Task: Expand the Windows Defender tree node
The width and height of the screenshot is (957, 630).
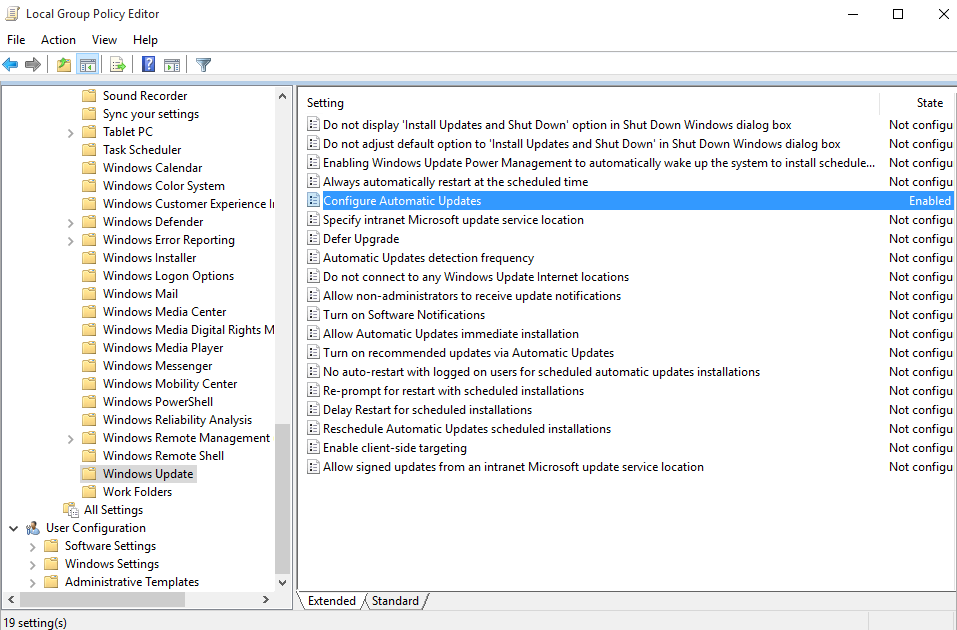Action: click(x=70, y=223)
